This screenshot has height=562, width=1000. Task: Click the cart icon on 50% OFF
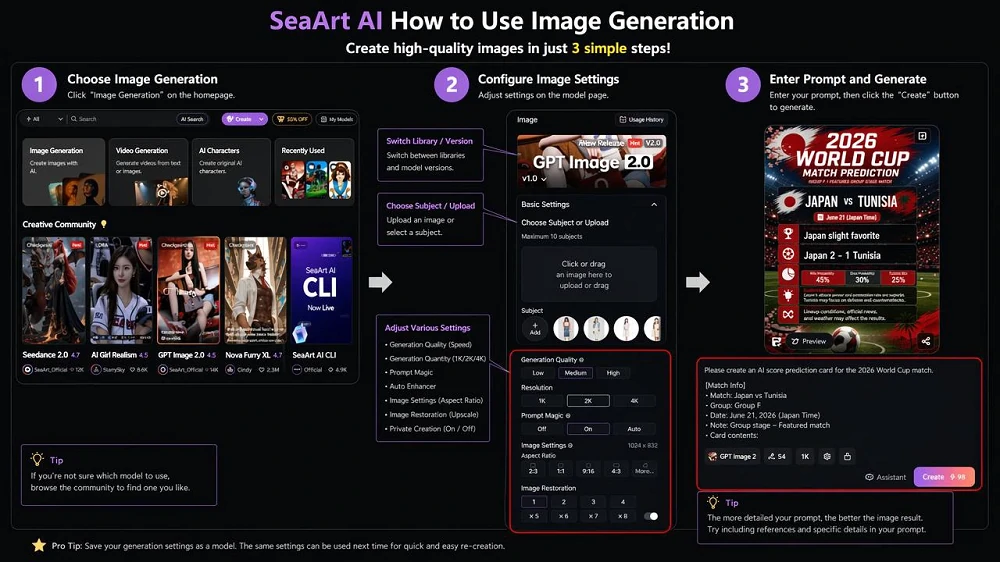coord(280,119)
